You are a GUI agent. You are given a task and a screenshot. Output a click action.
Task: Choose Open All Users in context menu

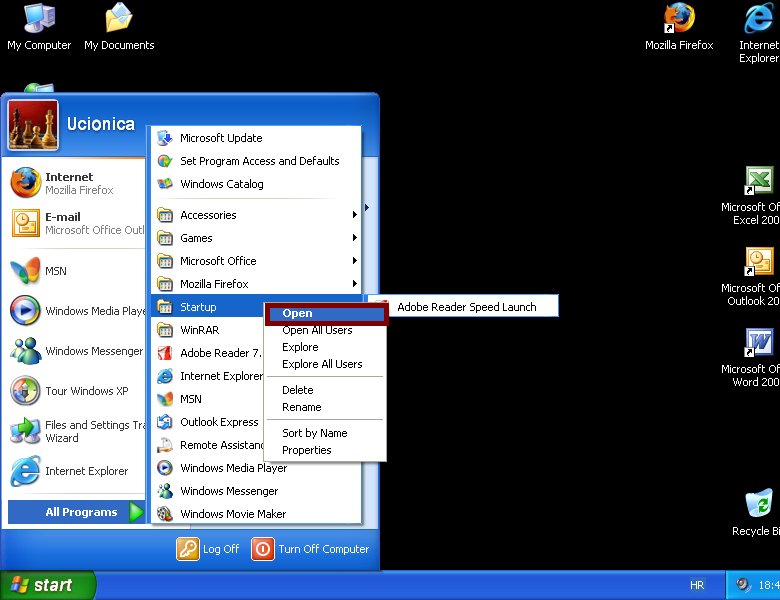(x=326, y=330)
